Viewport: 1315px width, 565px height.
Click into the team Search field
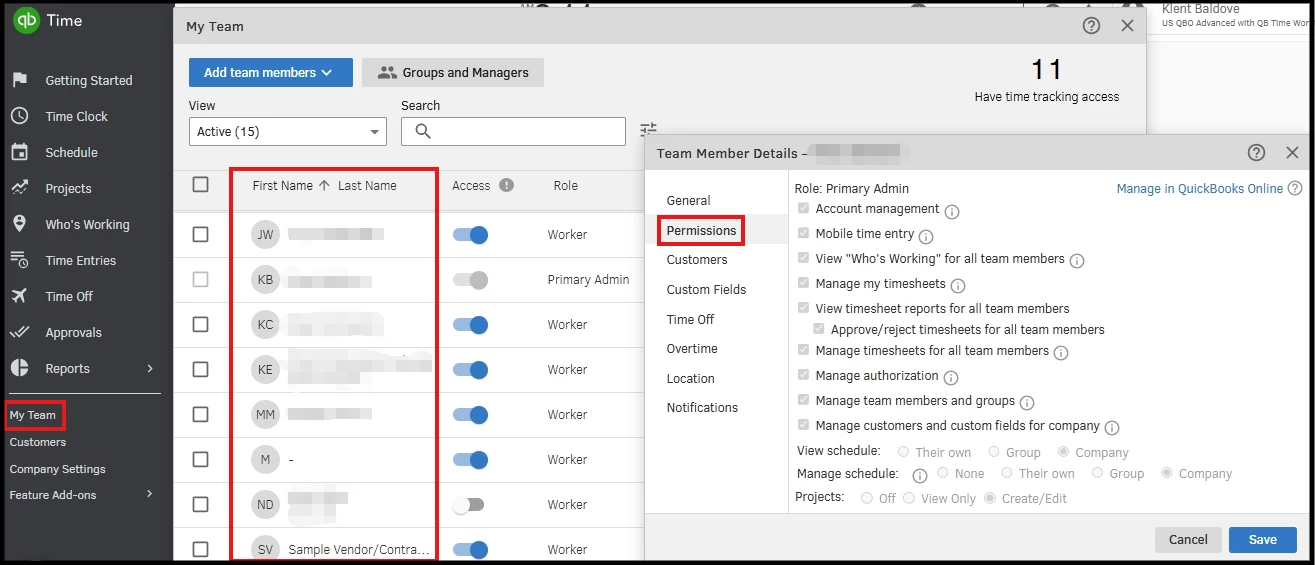click(x=513, y=131)
